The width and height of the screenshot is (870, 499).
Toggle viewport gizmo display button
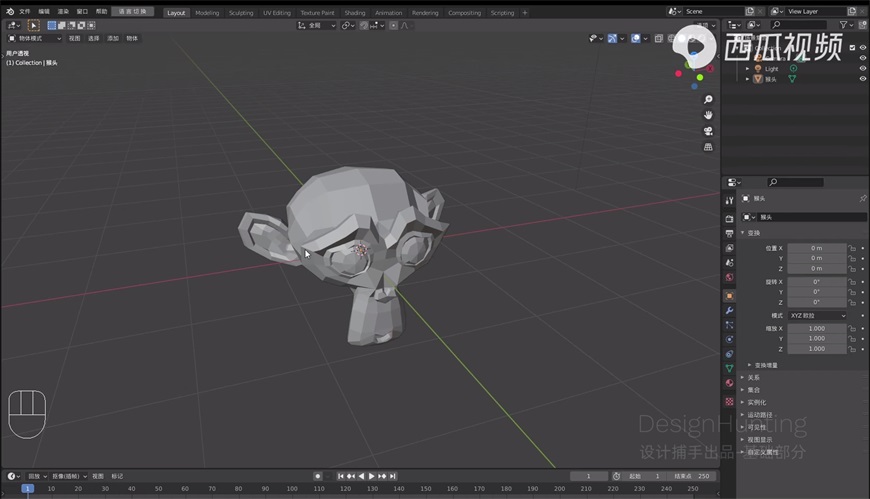coord(612,38)
